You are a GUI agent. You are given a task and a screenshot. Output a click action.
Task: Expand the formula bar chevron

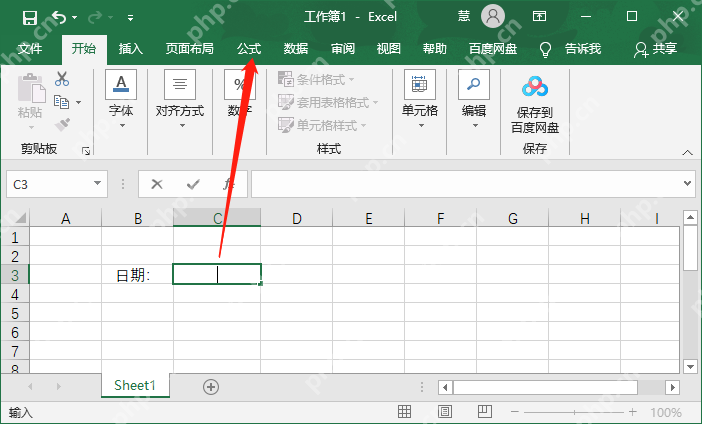(x=688, y=183)
